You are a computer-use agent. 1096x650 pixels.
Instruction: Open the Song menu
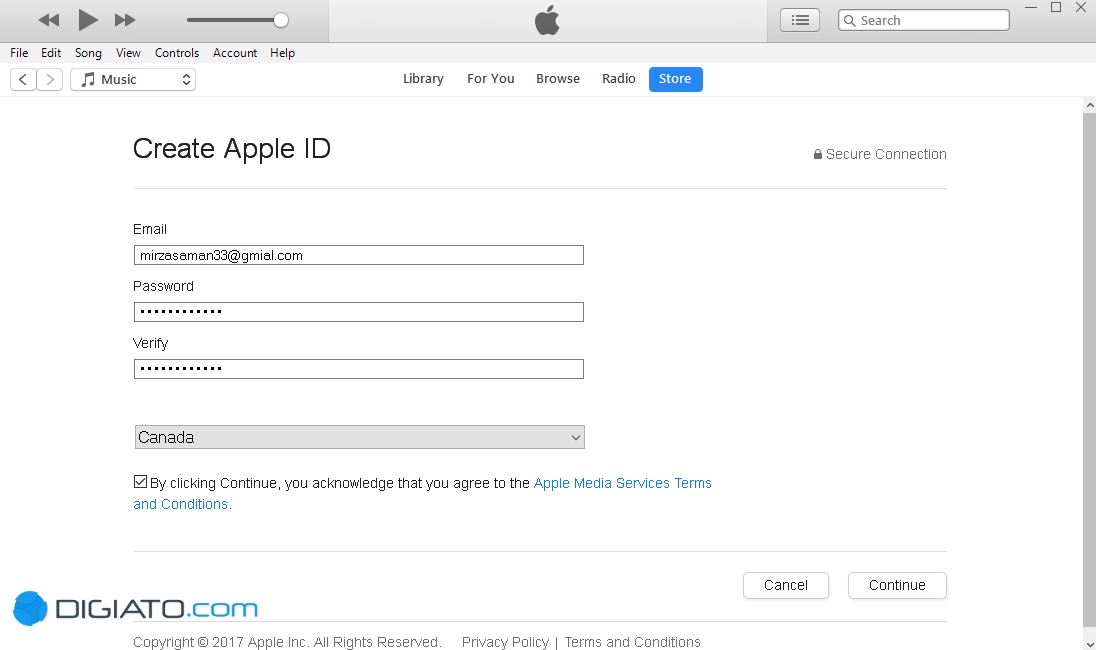[88, 53]
